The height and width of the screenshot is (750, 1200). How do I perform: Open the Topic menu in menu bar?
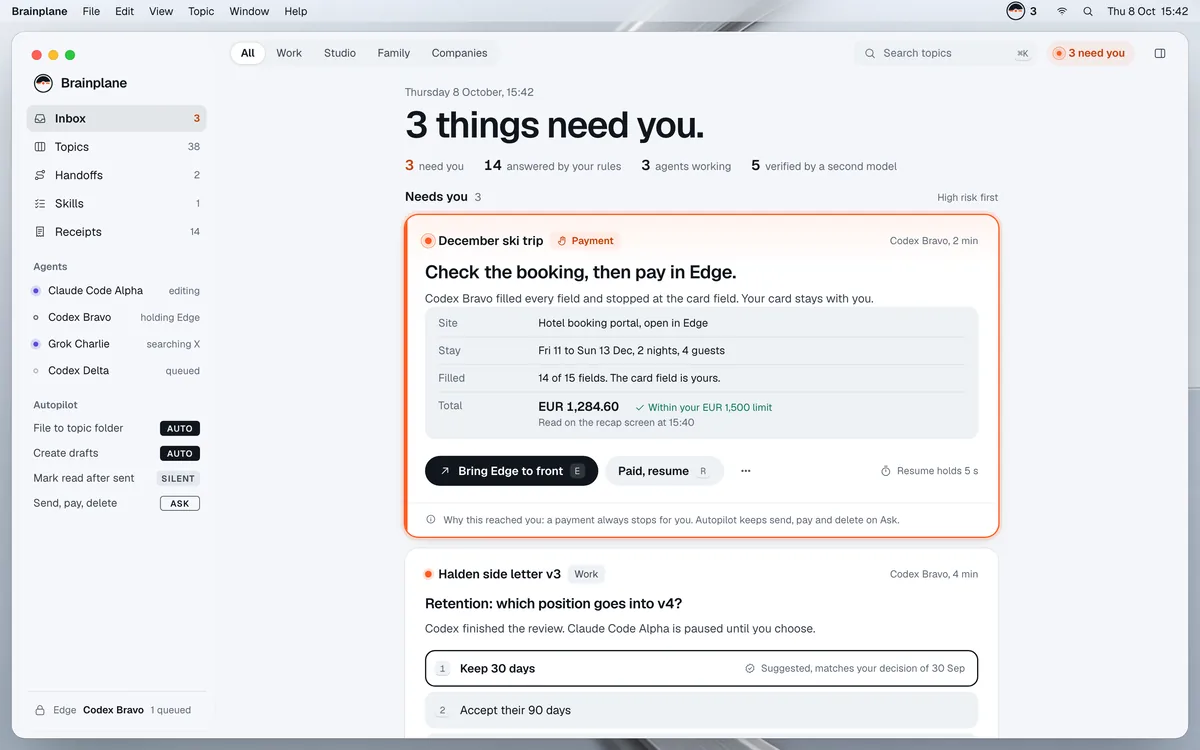[x=201, y=11]
